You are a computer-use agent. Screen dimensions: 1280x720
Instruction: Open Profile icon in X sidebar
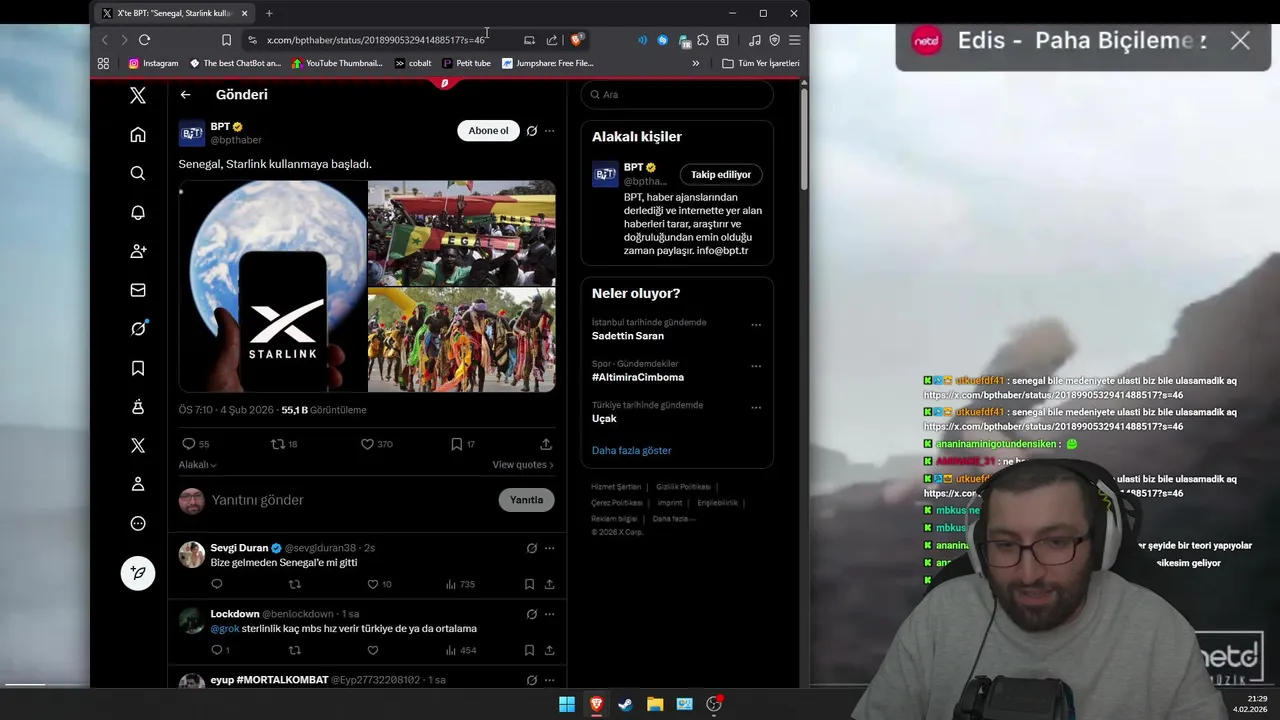(138, 484)
